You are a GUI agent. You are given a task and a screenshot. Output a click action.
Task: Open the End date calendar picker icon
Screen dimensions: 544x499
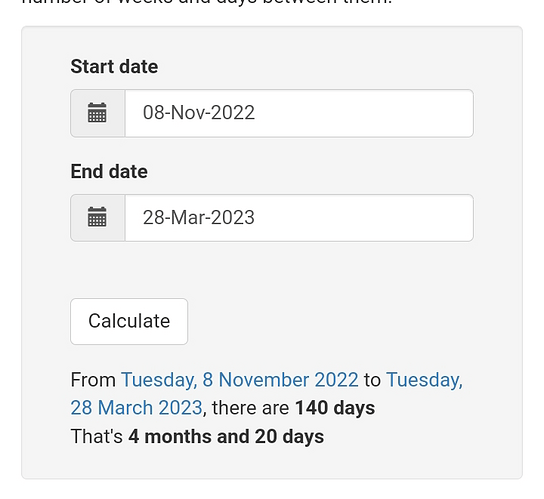(x=97, y=218)
